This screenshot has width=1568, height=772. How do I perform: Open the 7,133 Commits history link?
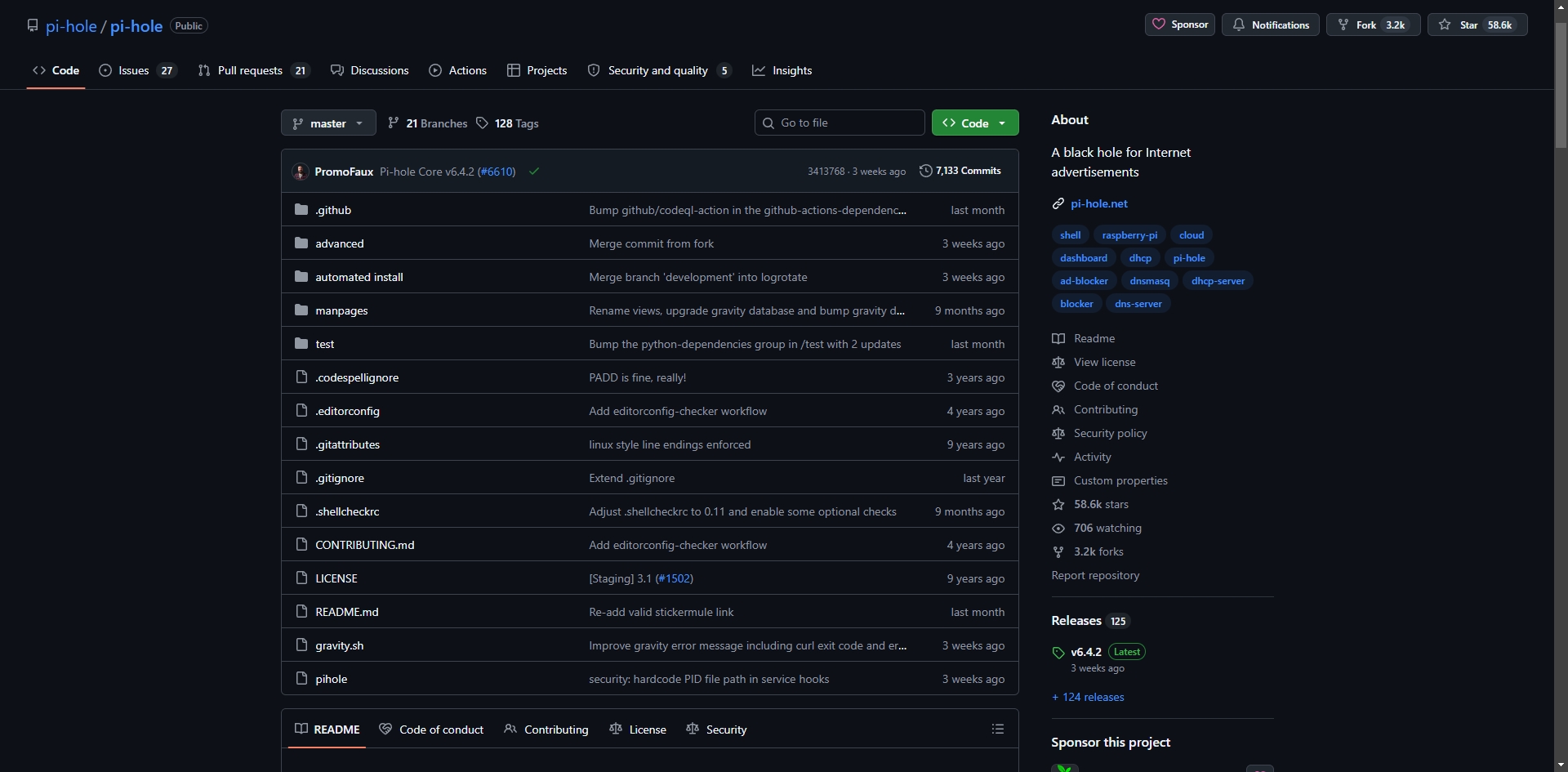coord(960,171)
